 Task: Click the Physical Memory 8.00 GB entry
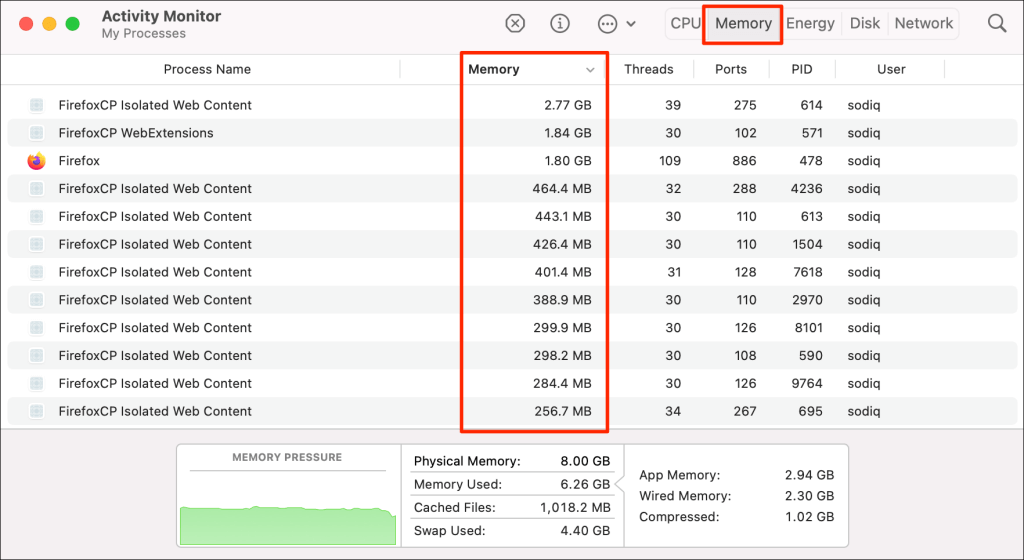[511, 461]
